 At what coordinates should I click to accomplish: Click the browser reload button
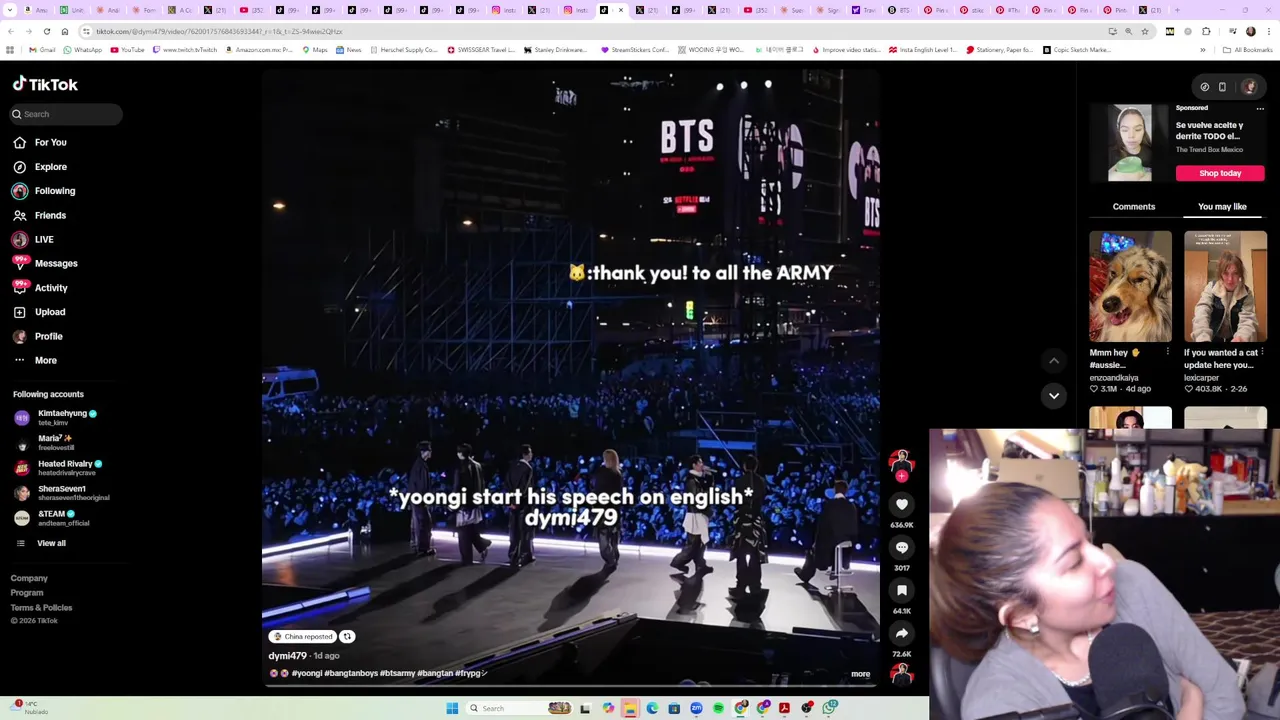tap(46, 32)
